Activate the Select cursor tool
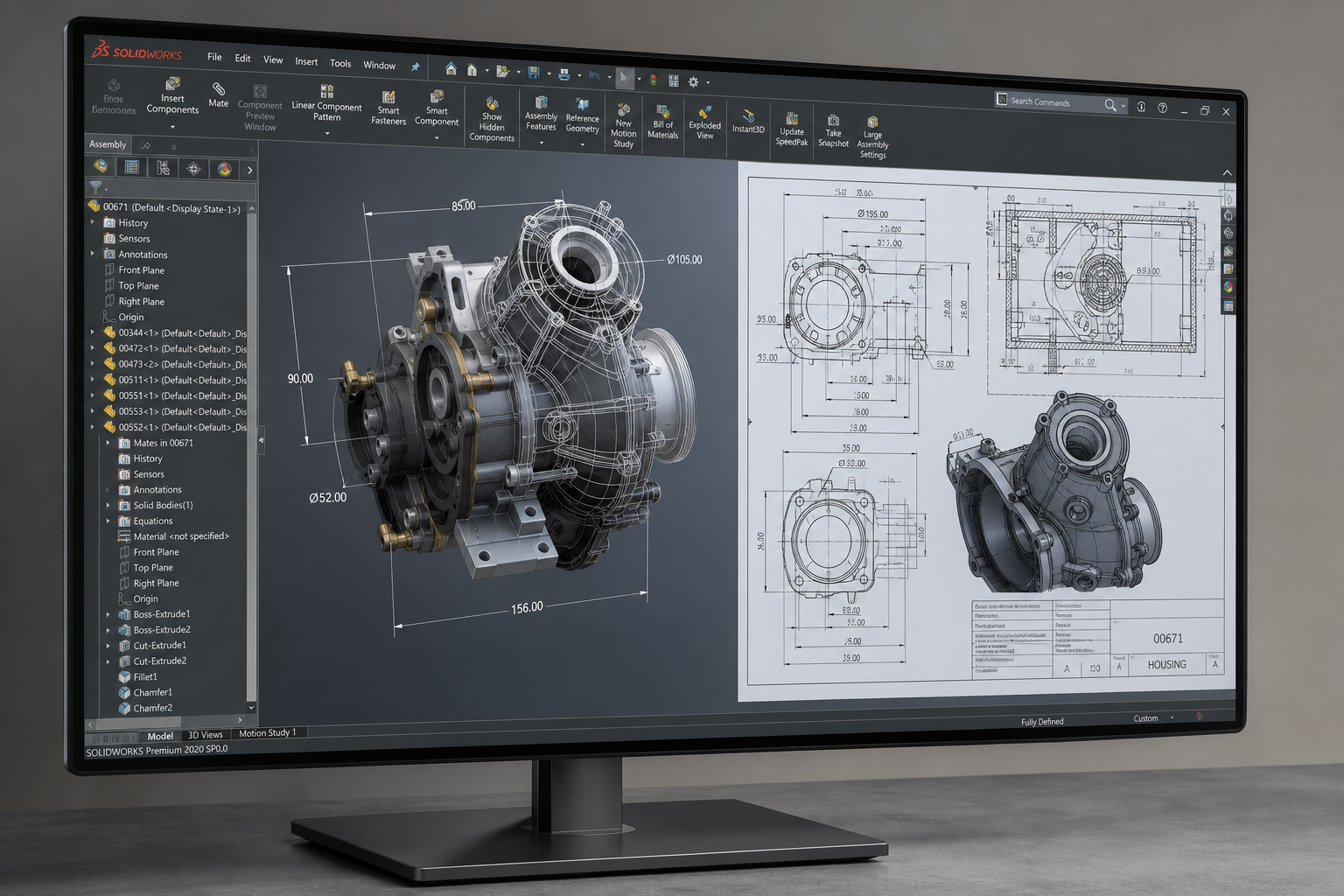This screenshot has height=896, width=1344. pos(624,78)
